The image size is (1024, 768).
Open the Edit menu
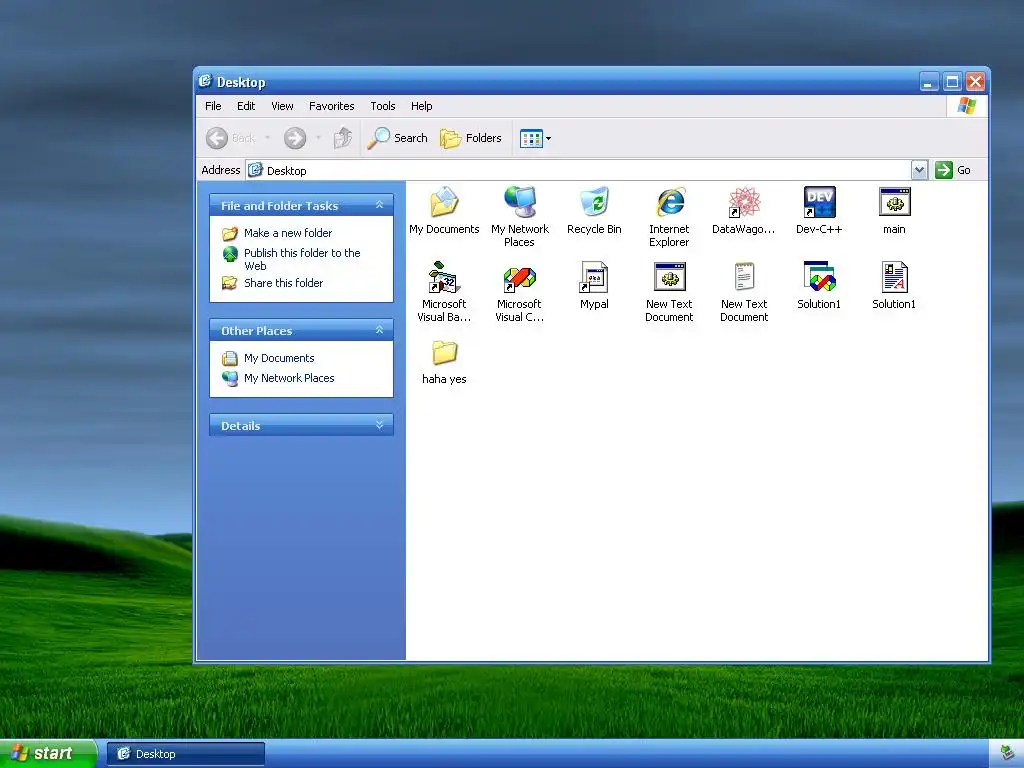[x=246, y=106]
